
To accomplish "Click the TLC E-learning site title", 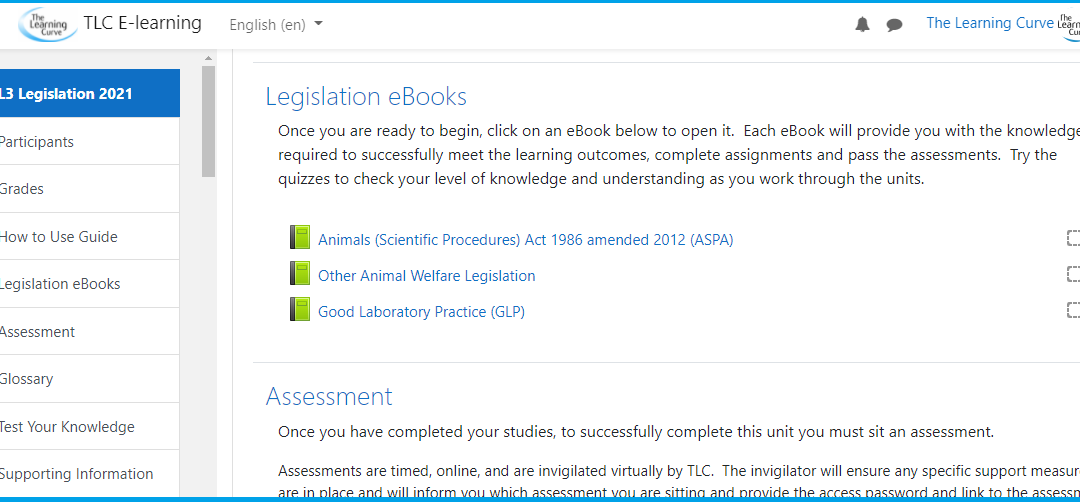I will click(x=142, y=23).
